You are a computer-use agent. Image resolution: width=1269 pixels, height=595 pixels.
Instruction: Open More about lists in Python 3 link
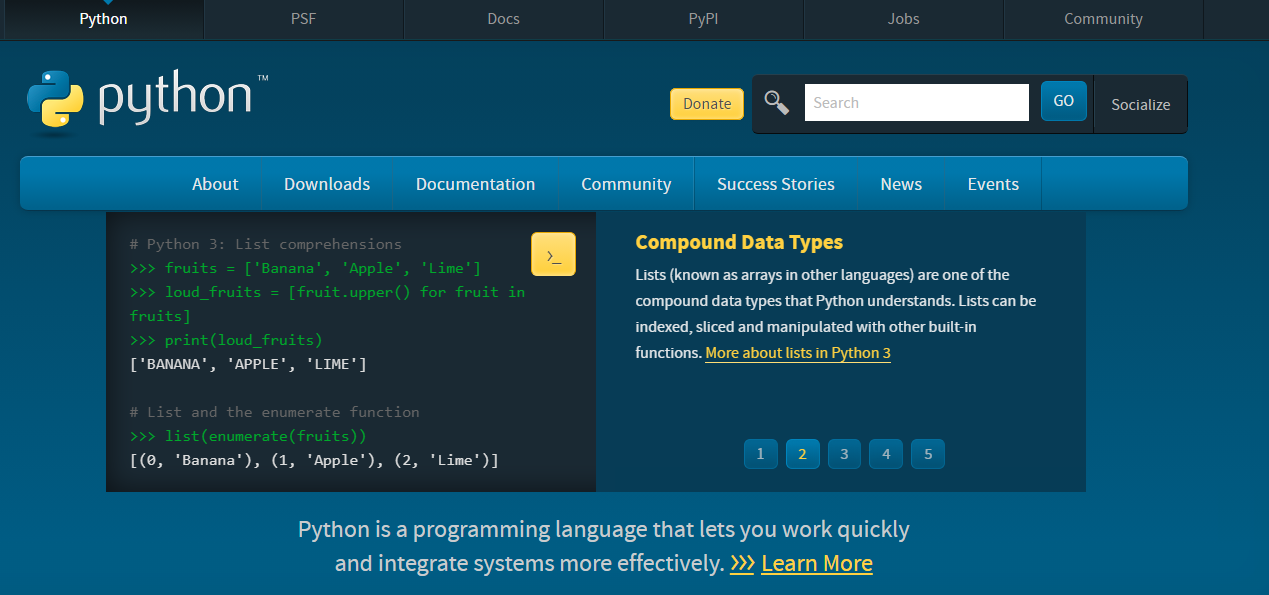pyautogui.click(x=797, y=353)
